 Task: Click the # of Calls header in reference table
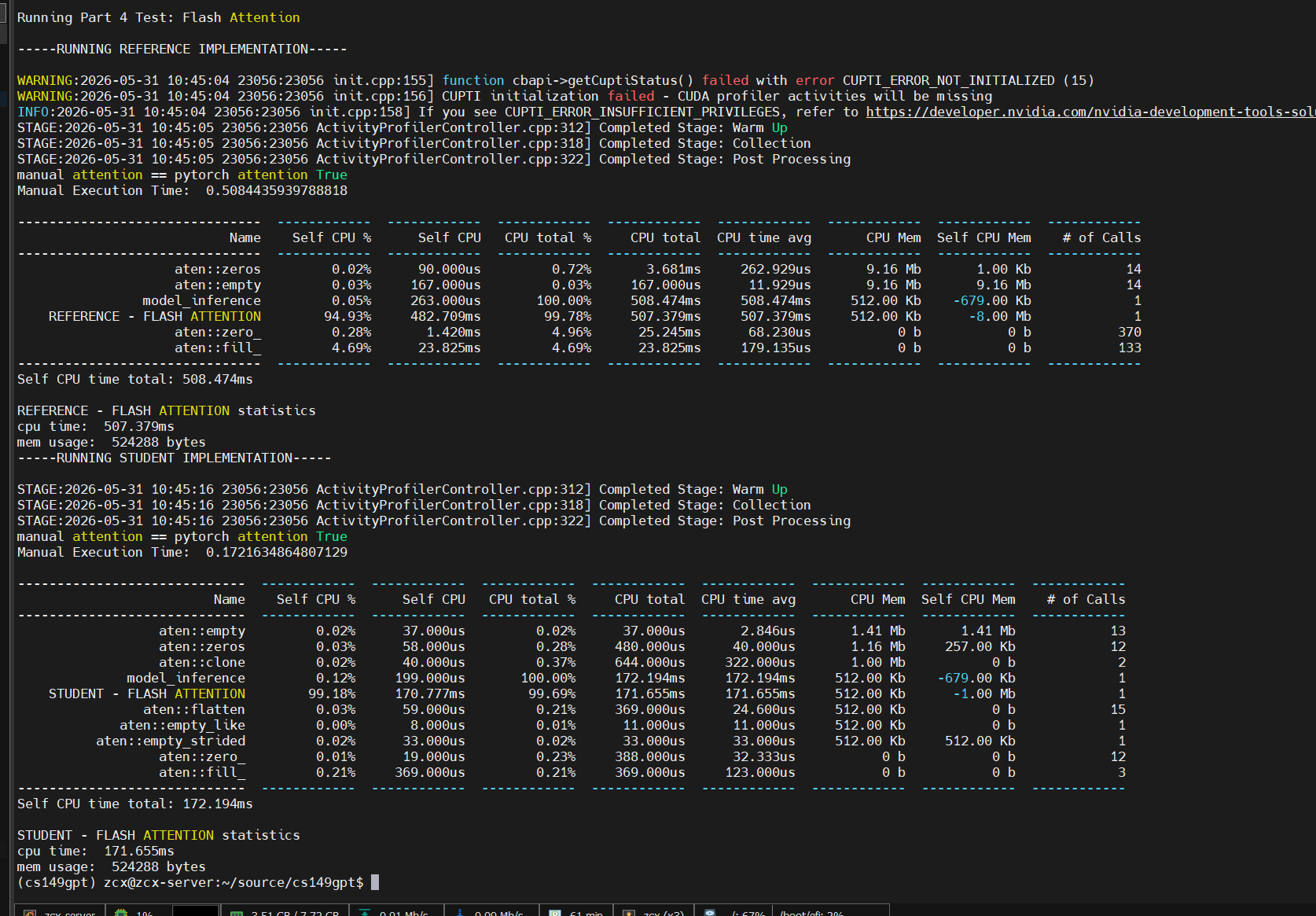tap(1102, 237)
